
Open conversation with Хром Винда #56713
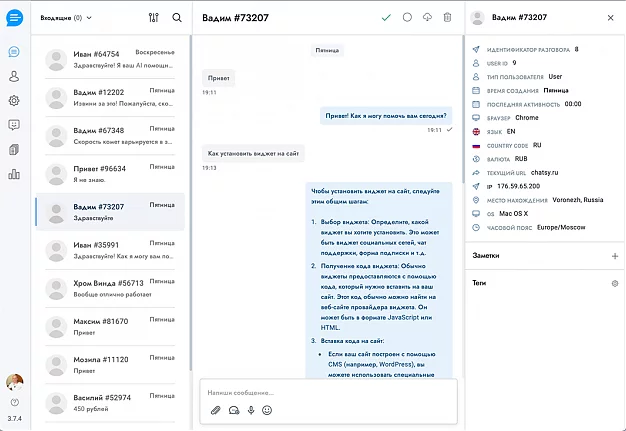pos(110,288)
